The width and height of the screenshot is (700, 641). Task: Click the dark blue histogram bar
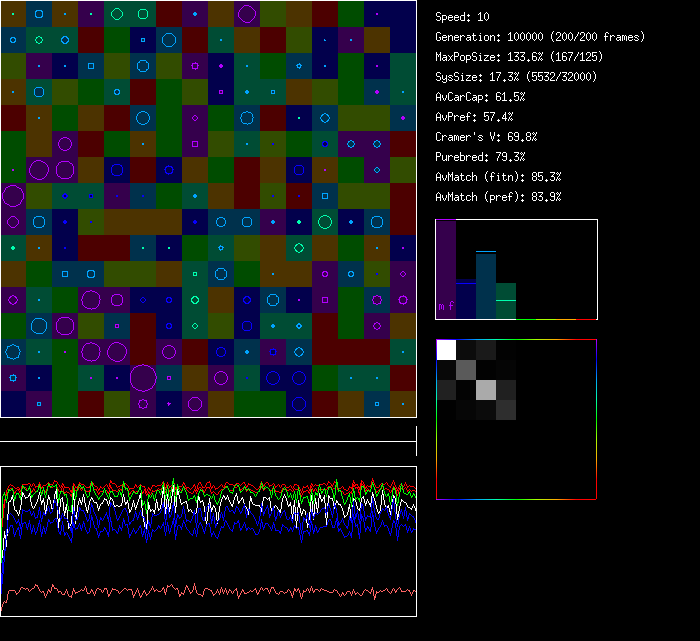(466, 300)
